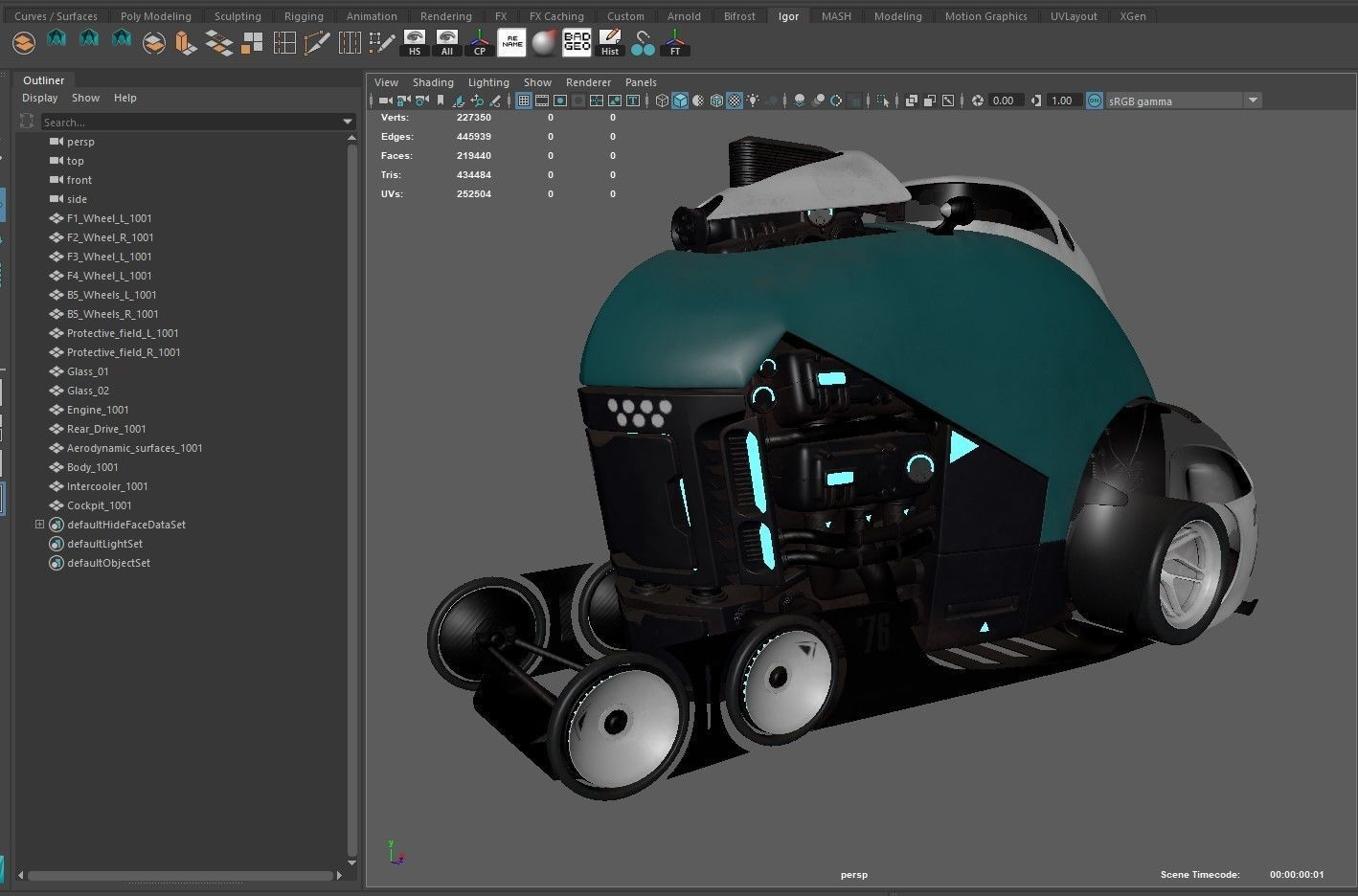Open the Lighting panel menu

pyautogui.click(x=488, y=82)
